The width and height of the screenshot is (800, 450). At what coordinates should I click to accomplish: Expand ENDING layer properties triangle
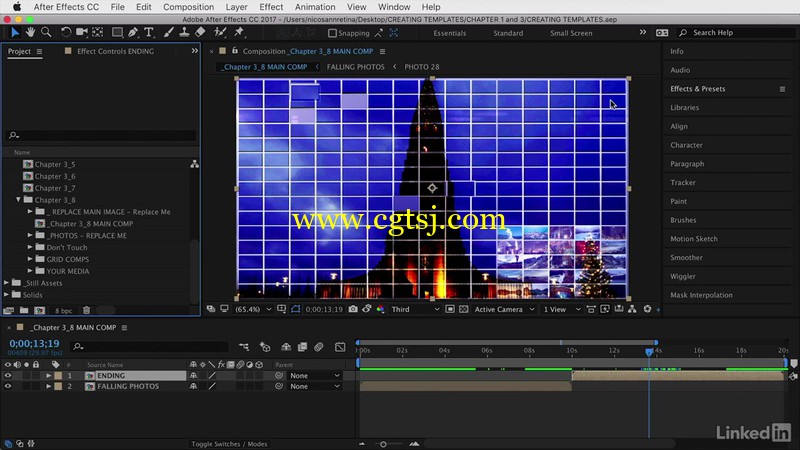(x=48, y=376)
